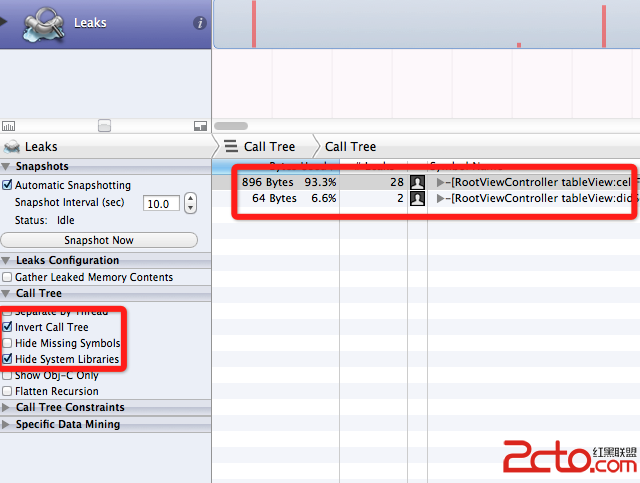Uncheck Hide System Libraries
This screenshot has height=483, width=640.
tap(7, 358)
